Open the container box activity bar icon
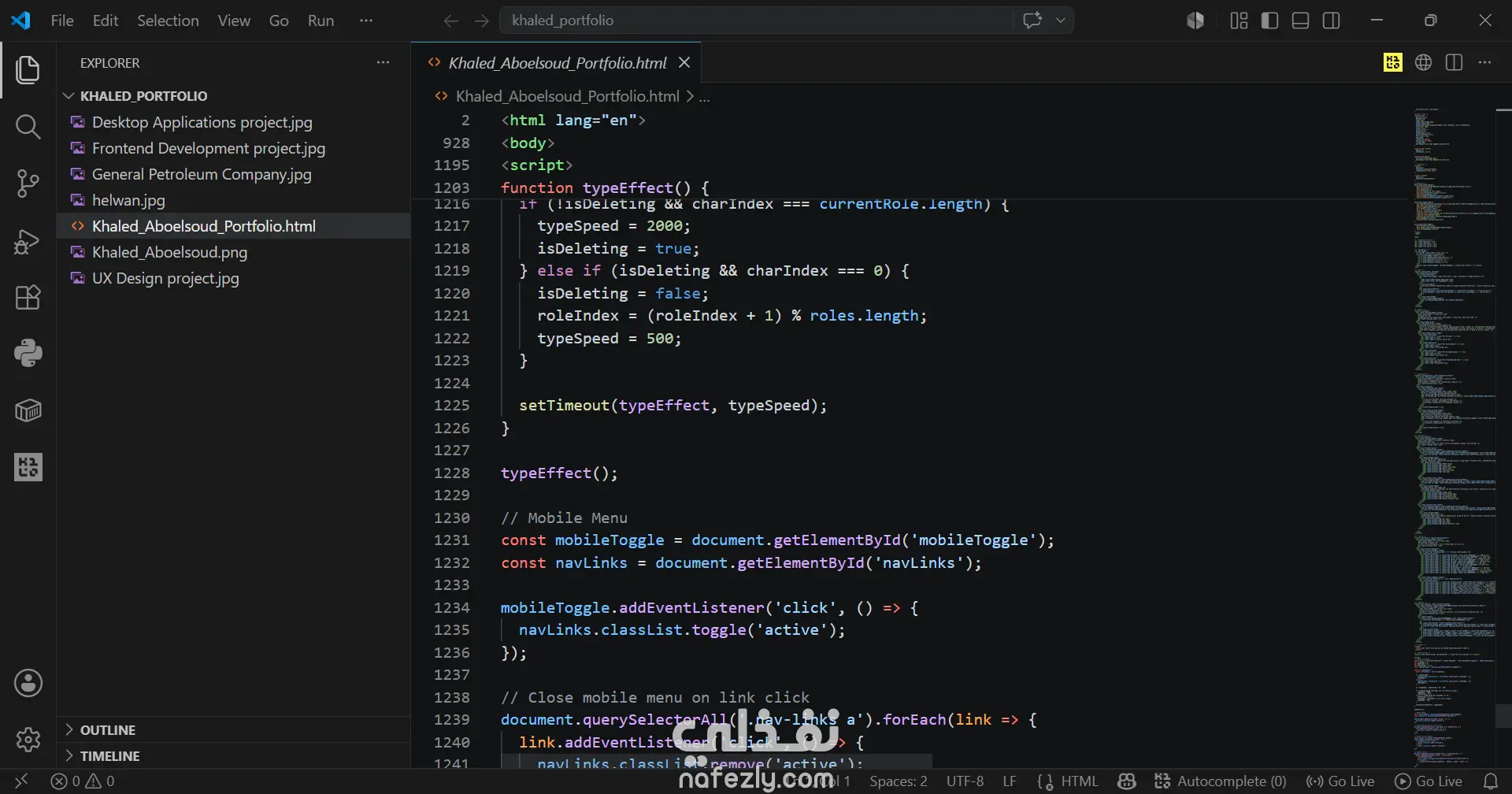The height and width of the screenshot is (794, 1512). click(28, 410)
